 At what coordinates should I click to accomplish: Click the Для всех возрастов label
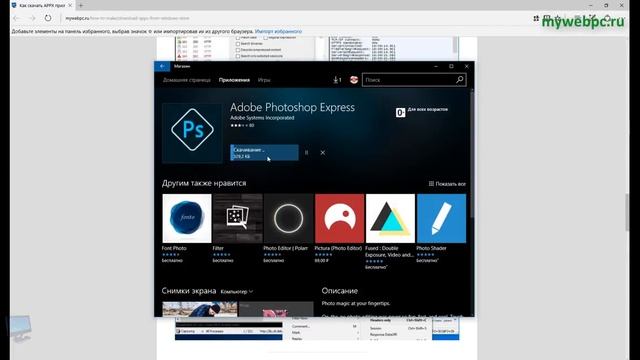[x=427, y=109]
